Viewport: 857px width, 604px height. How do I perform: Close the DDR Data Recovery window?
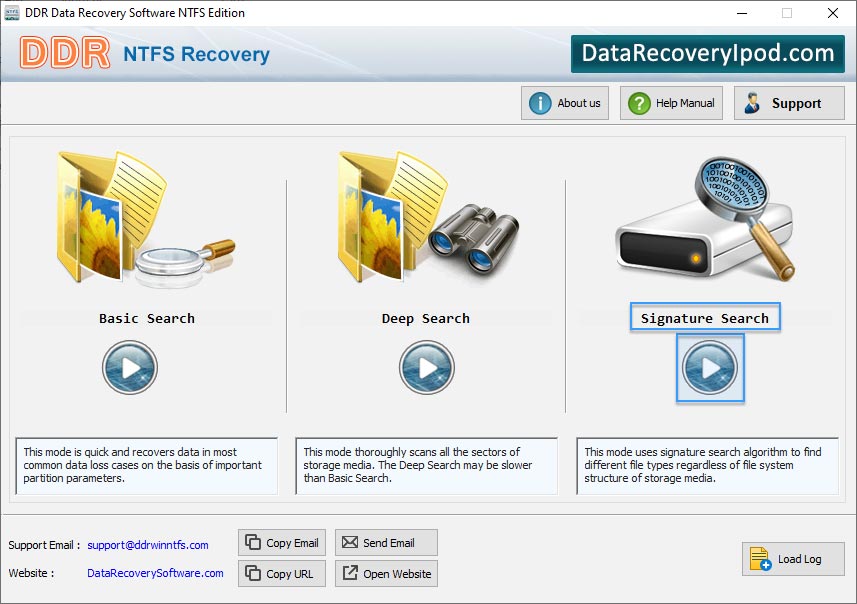click(832, 13)
